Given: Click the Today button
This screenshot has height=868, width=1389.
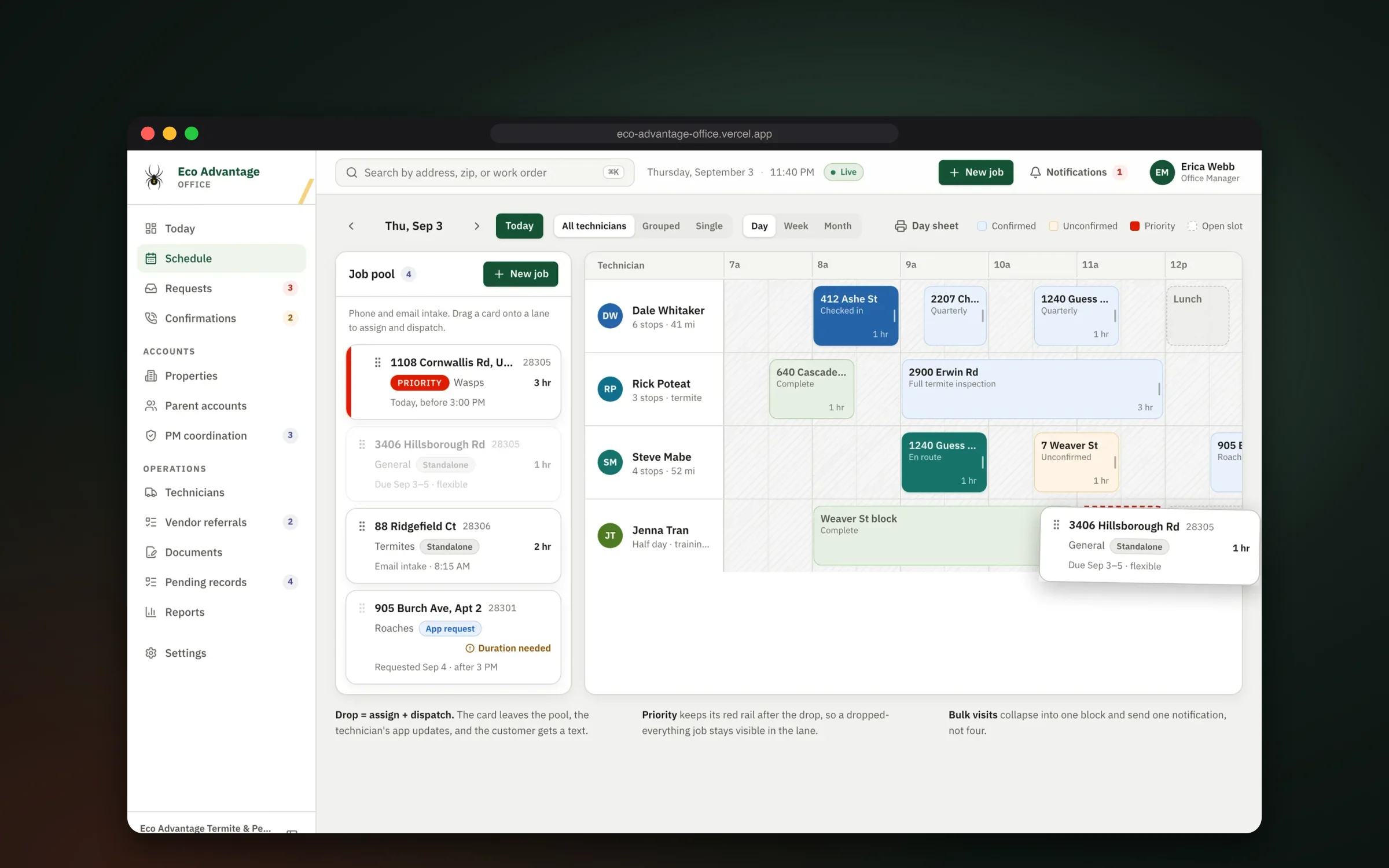Looking at the screenshot, I should pyautogui.click(x=519, y=226).
